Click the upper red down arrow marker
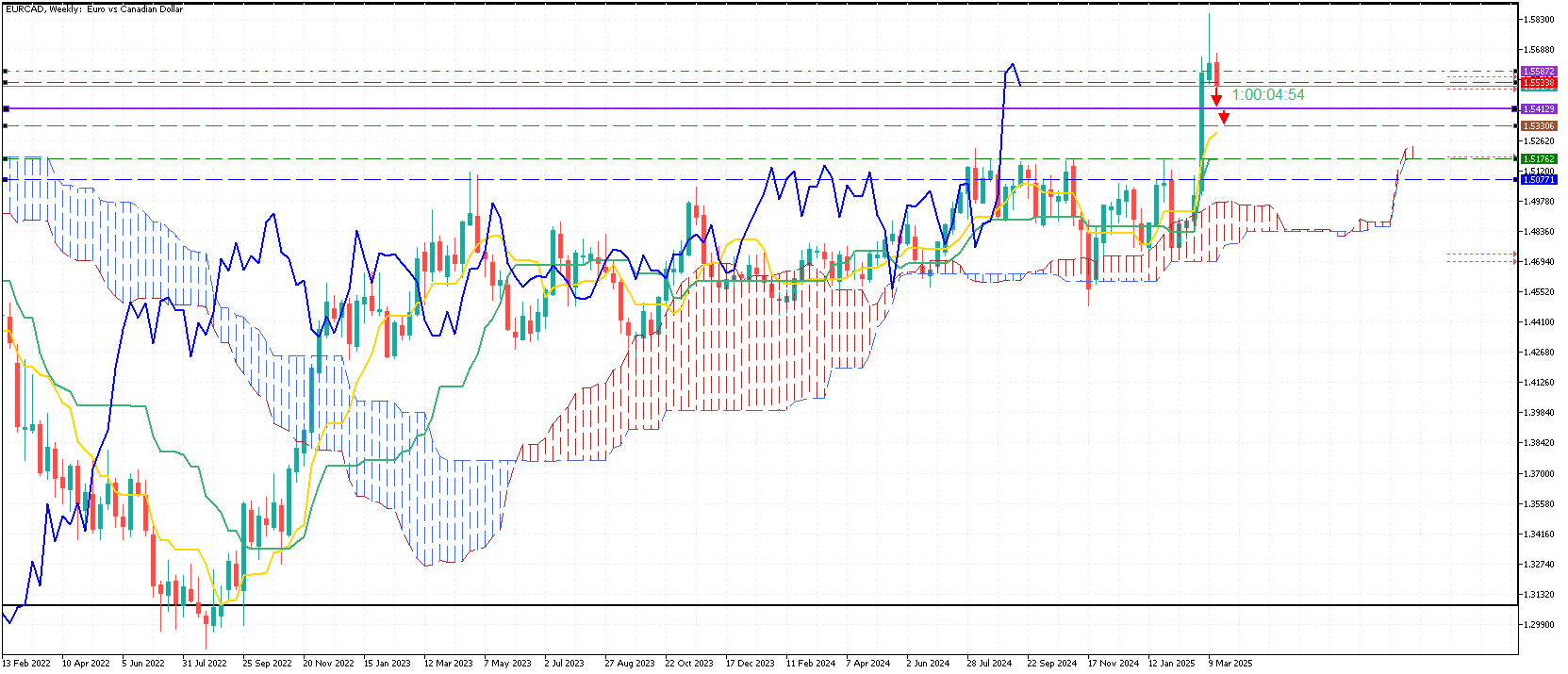Image resolution: width=1568 pixels, height=674 pixels. click(x=1216, y=99)
